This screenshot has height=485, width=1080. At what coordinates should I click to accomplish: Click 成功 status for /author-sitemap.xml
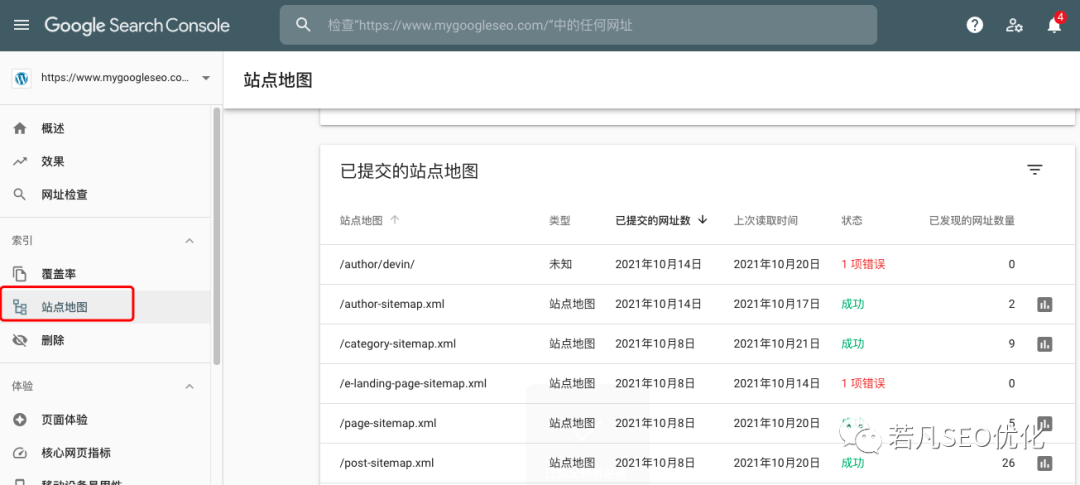(x=853, y=304)
